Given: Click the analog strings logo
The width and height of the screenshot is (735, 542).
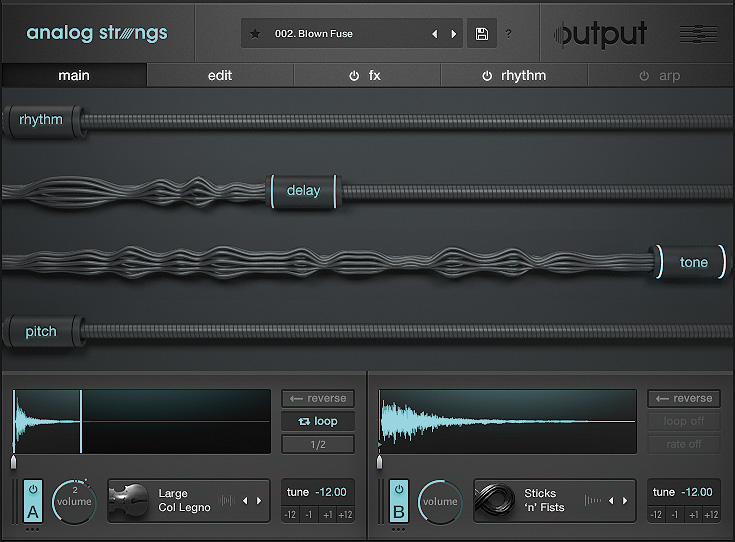Looking at the screenshot, I should [97, 33].
